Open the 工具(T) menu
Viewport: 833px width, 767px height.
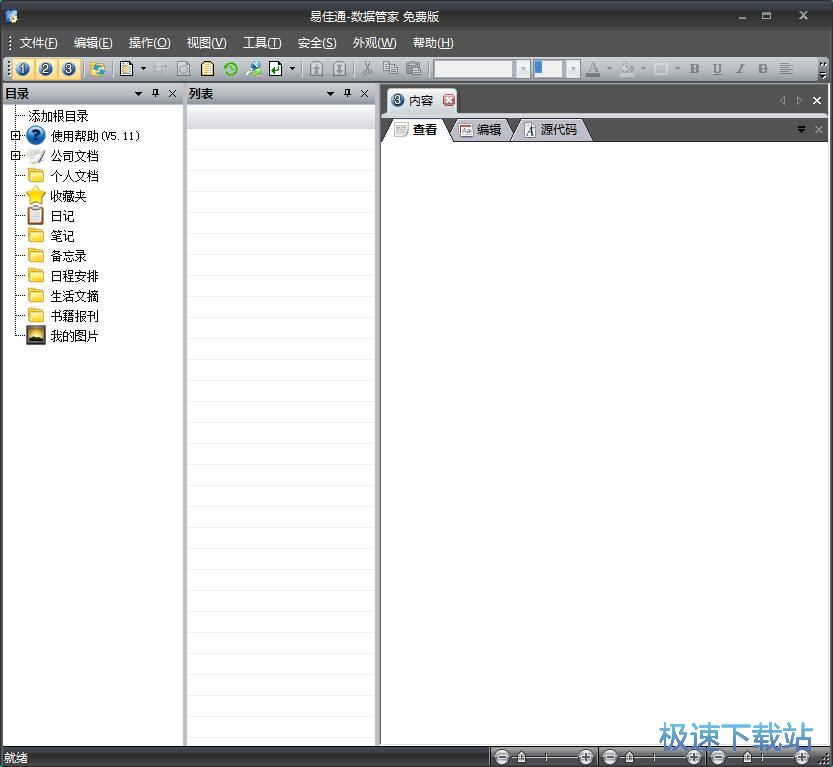tap(261, 43)
